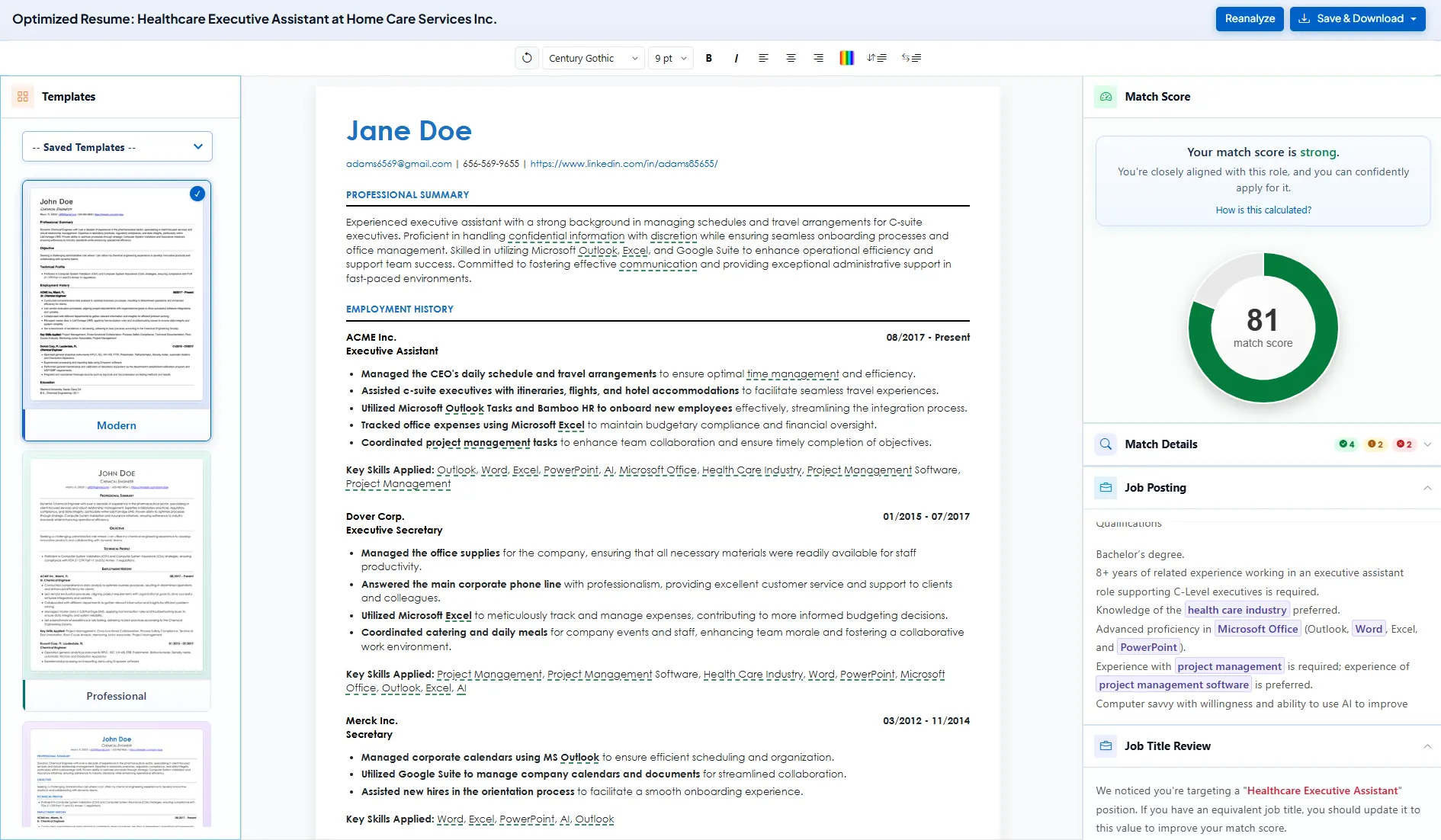Screen dimensions: 1441x840
Task: Expand the Match Details section
Action: (1427, 444)
